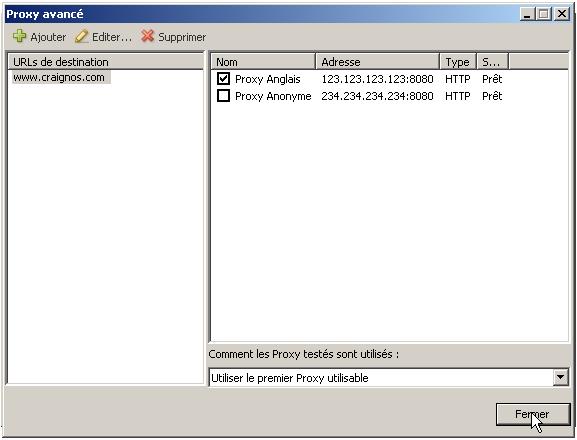Select the 'Utiliser le premier Proxy utilisable' combo box
Viewport: 577px width, 440px height.
click(389, 377)
